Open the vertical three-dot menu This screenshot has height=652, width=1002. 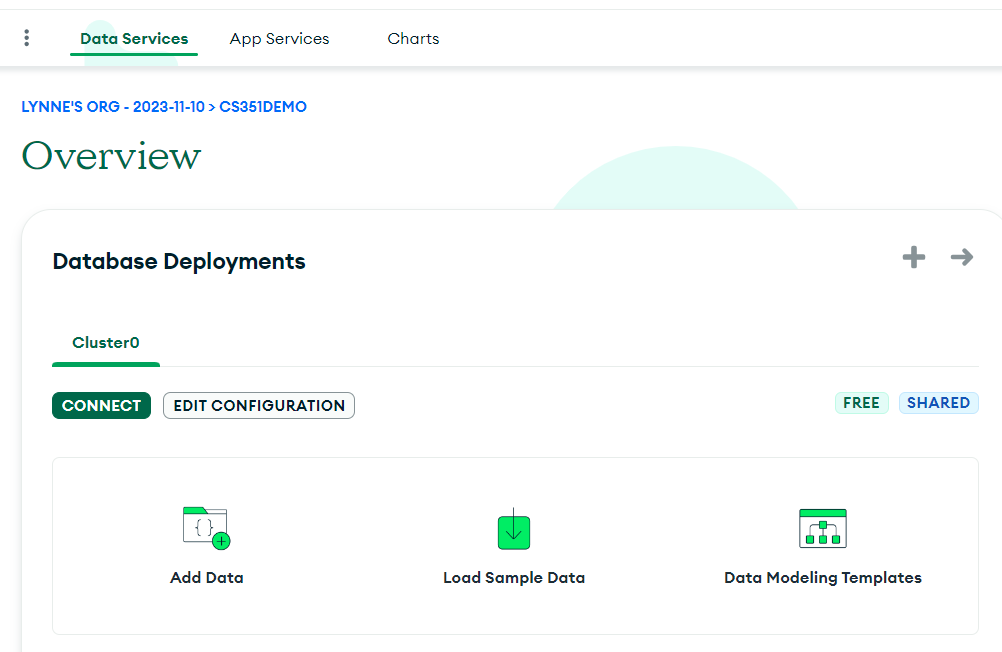pyautogui.click(x=26, y=38)
